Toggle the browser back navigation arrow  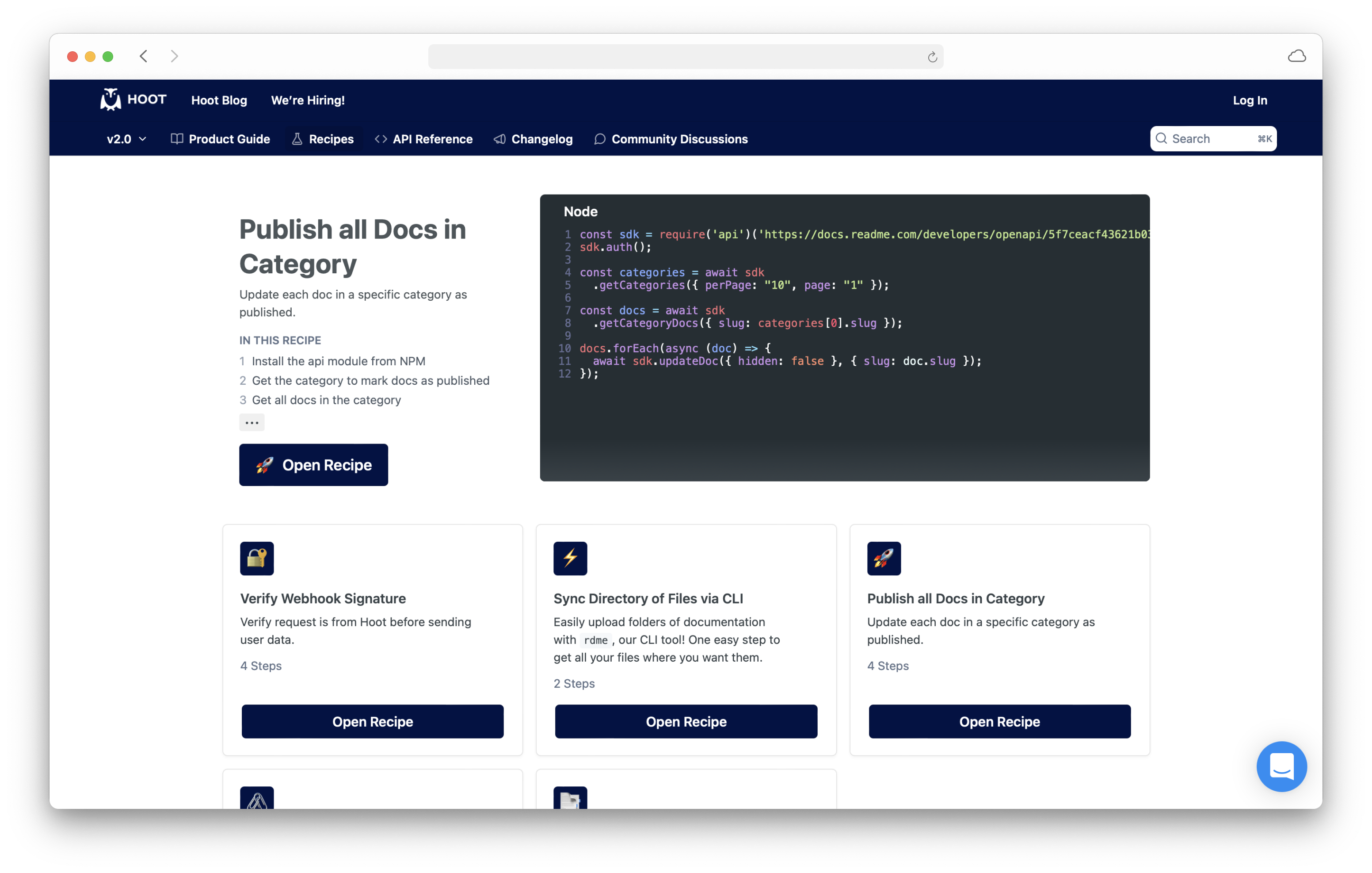144,56
